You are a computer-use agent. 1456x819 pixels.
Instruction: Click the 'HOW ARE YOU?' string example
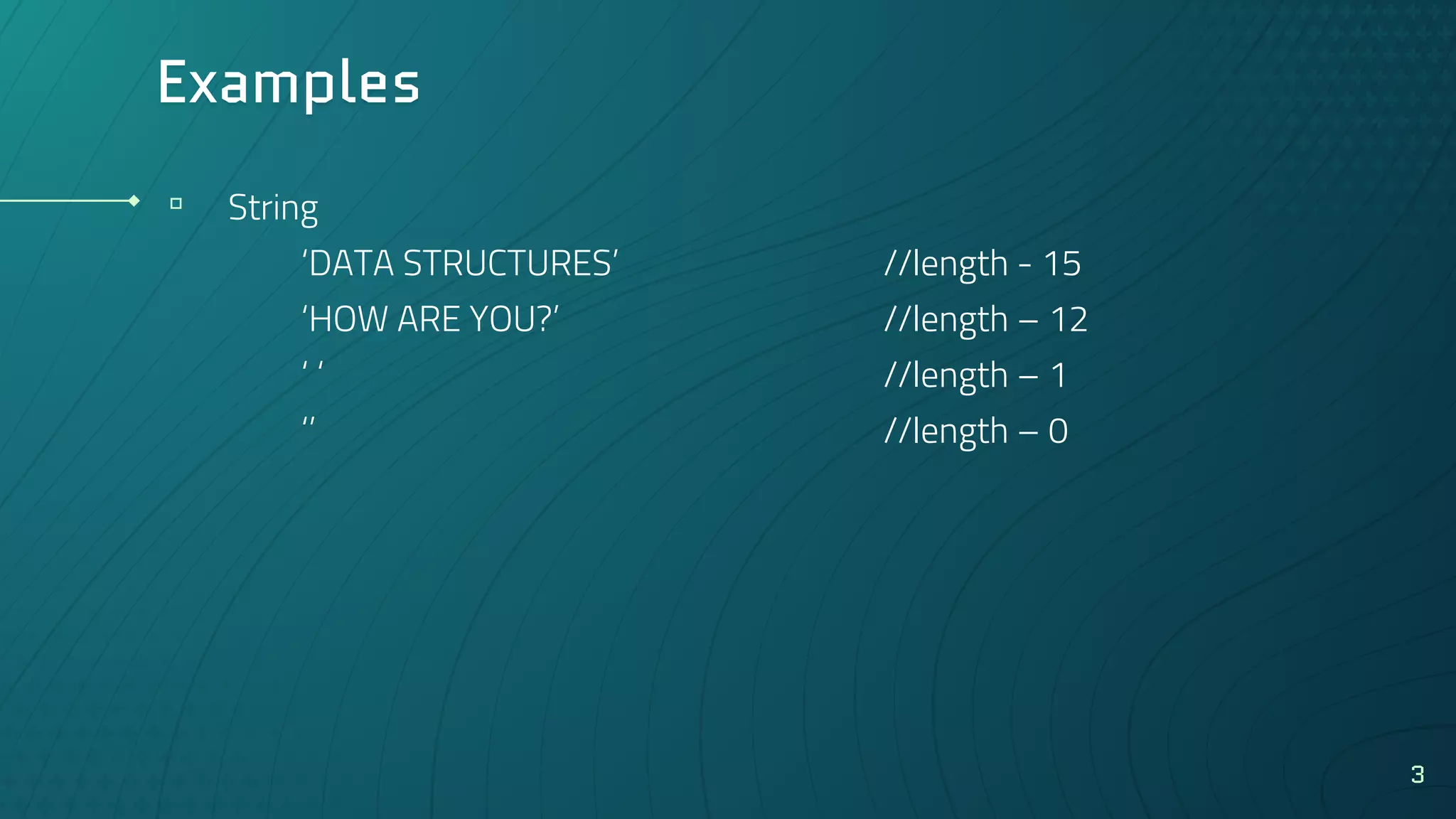point(431,319)
